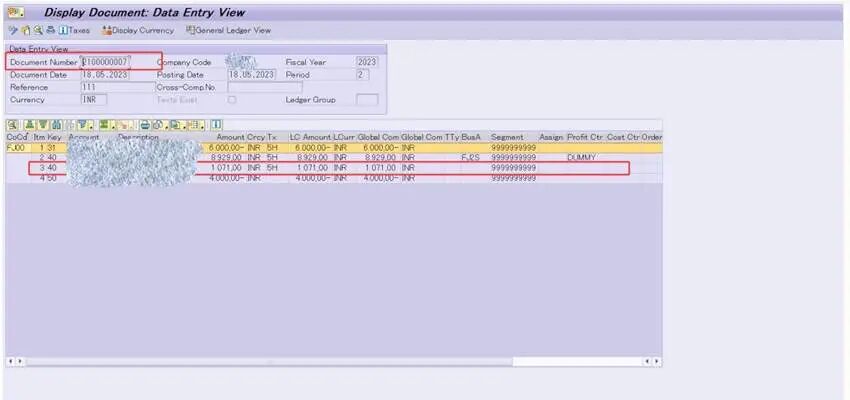Click the DUMMY profit center cell

pos(582,157)
